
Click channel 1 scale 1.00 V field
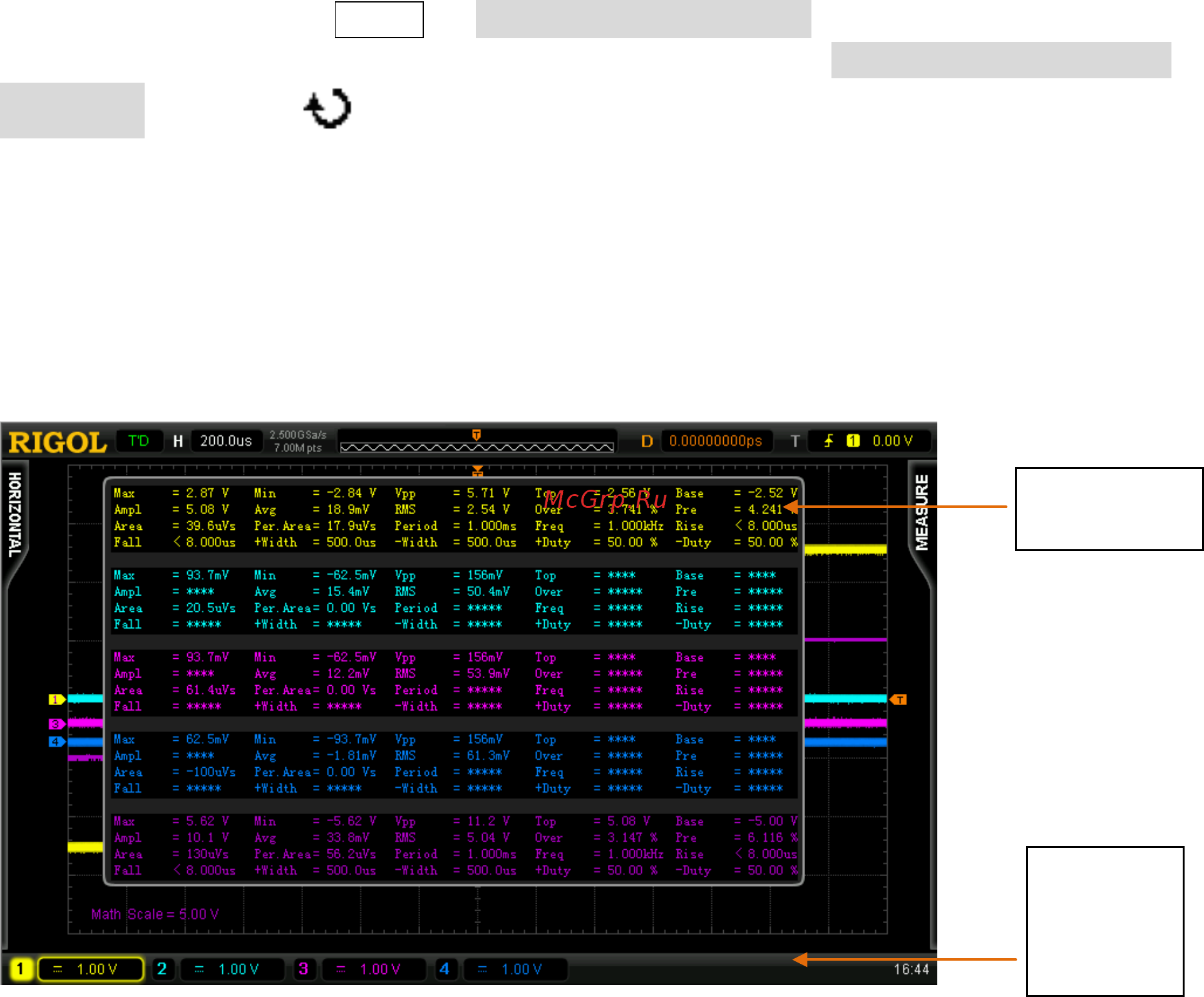tap(91, 969)
